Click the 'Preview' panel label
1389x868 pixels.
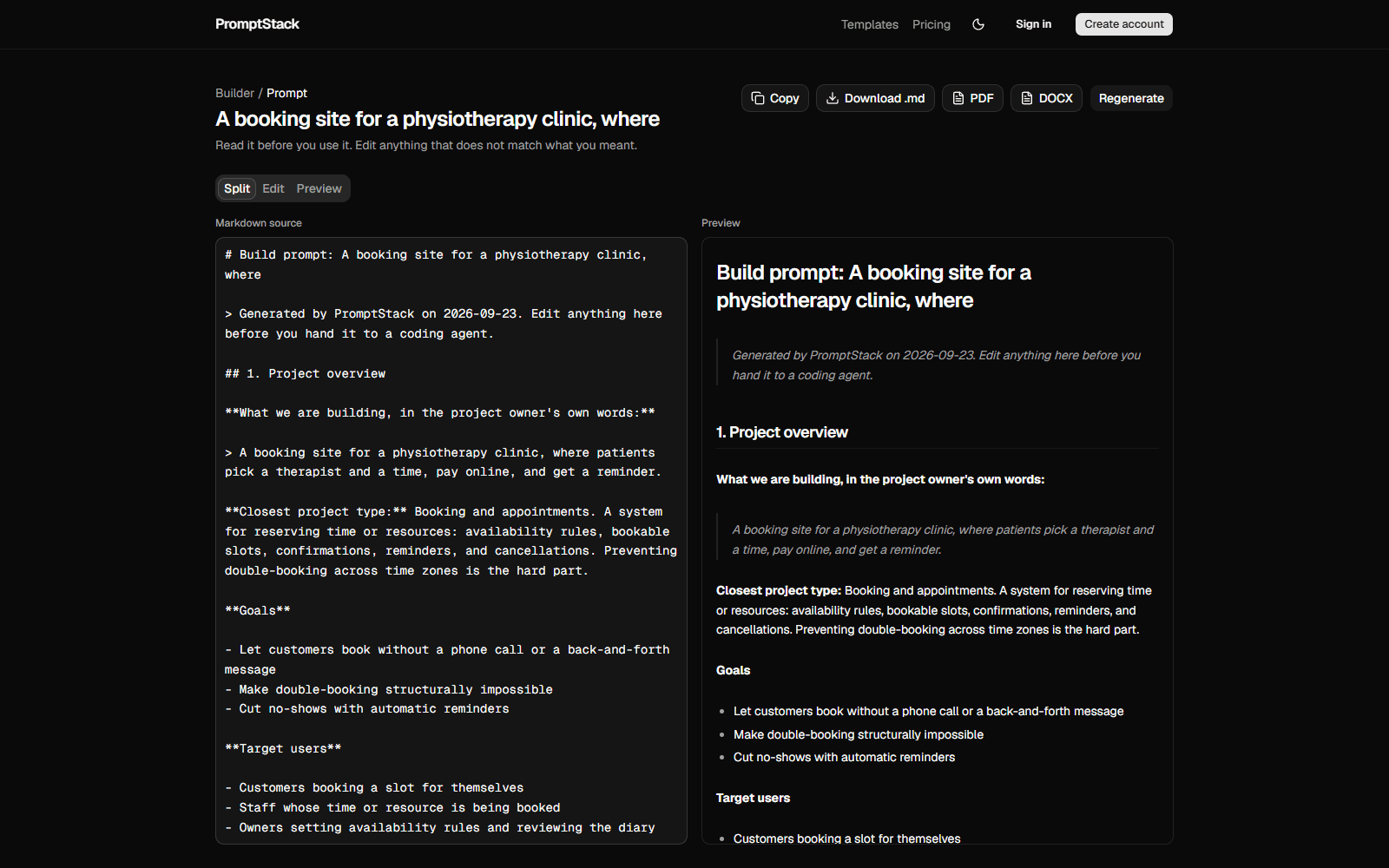[721, 223]
